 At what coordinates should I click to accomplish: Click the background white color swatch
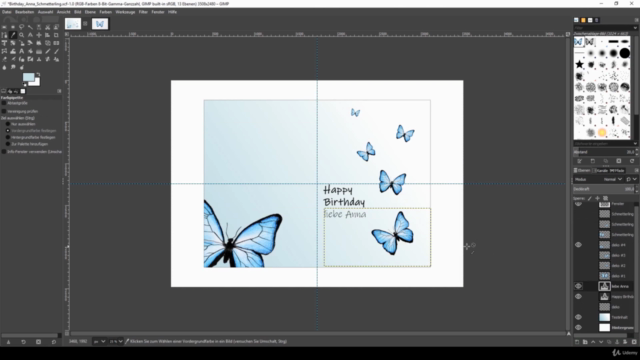click(38, 84)
